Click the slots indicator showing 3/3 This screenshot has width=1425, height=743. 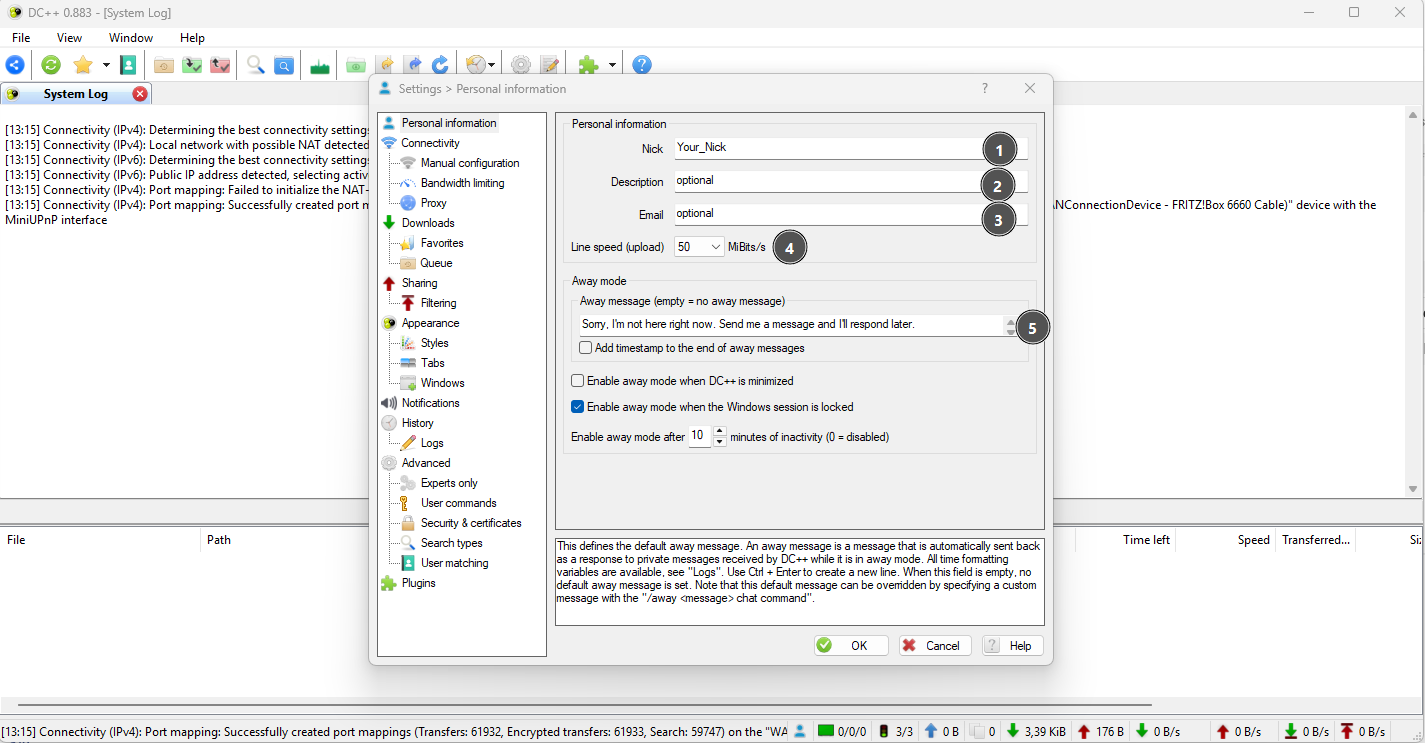[896, 732]
